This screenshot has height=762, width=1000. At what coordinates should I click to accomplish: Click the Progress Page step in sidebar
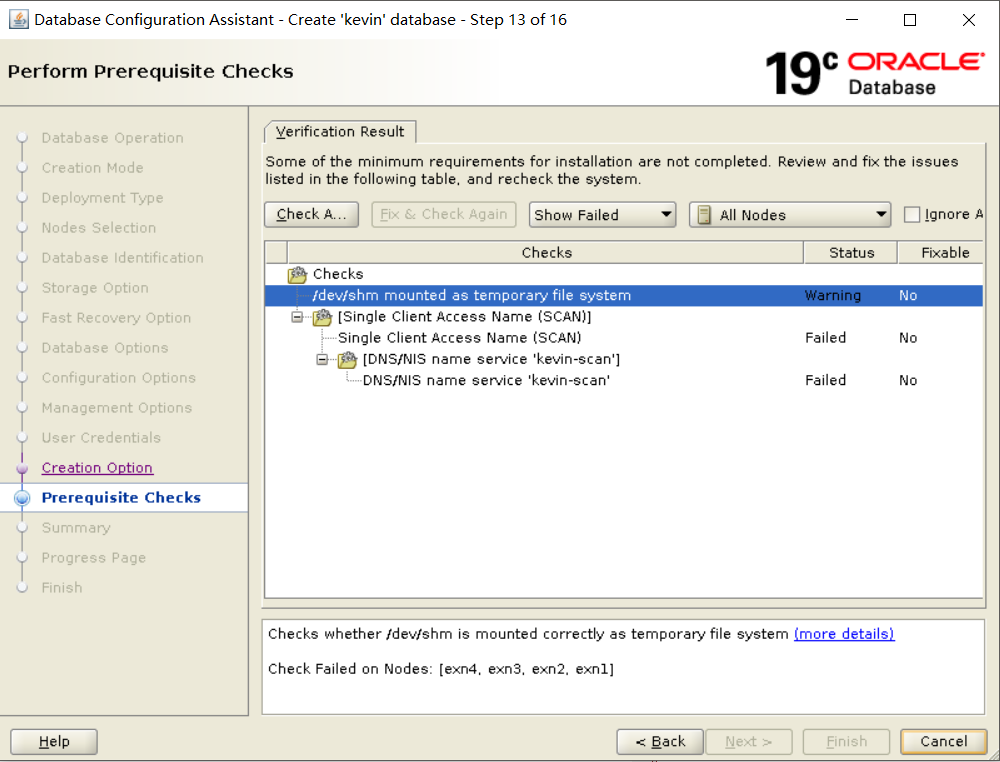click(94, 558)
